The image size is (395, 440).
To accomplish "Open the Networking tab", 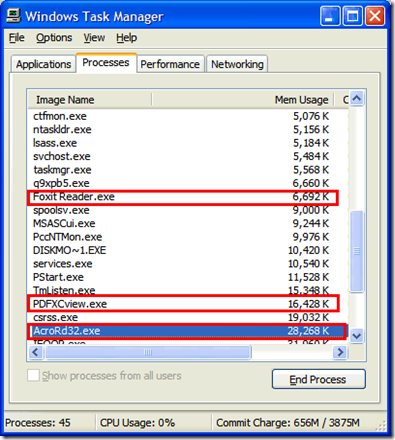I will (x=237, y=64).
